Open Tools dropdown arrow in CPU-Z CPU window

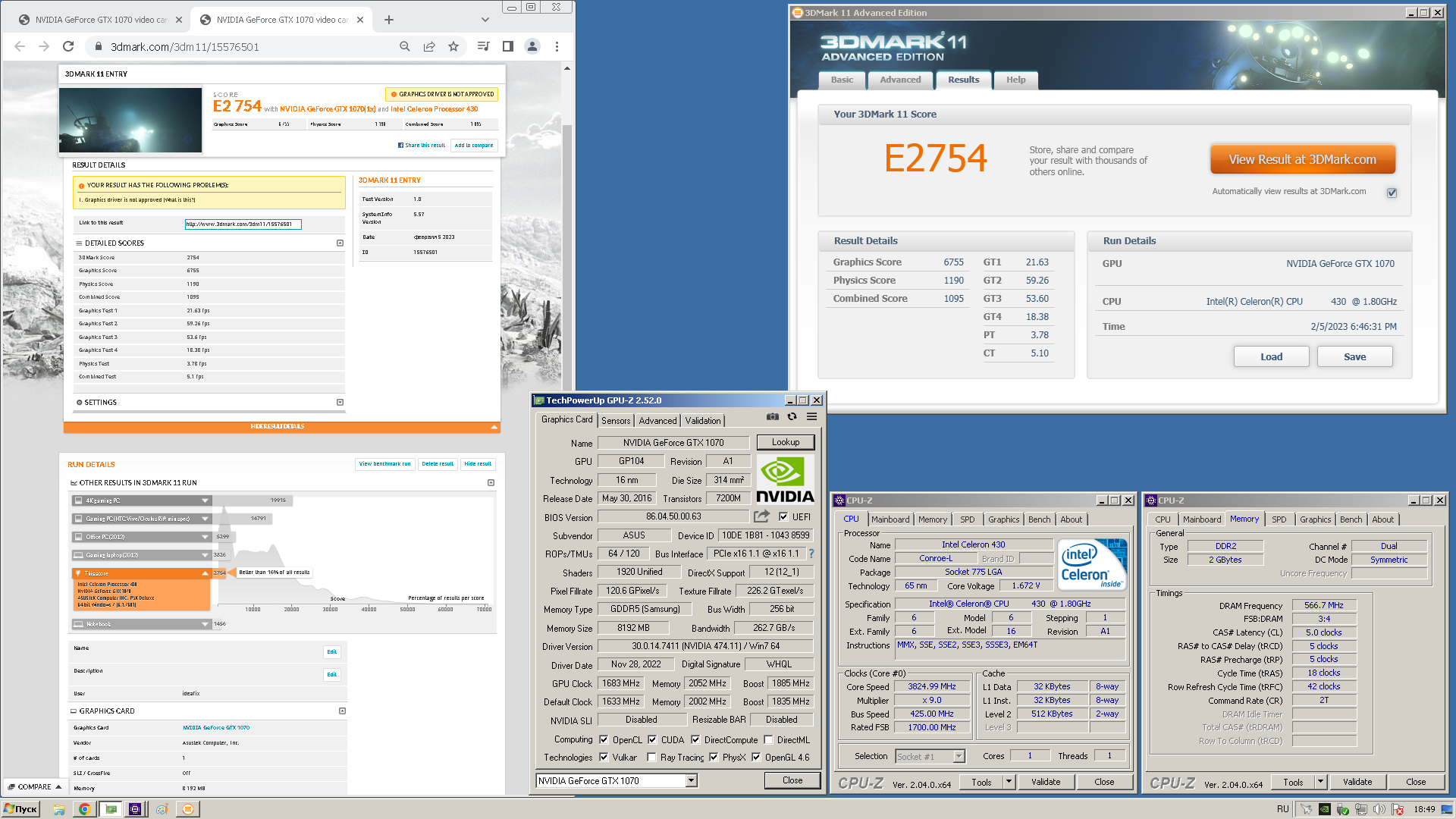coord(1009,782)
